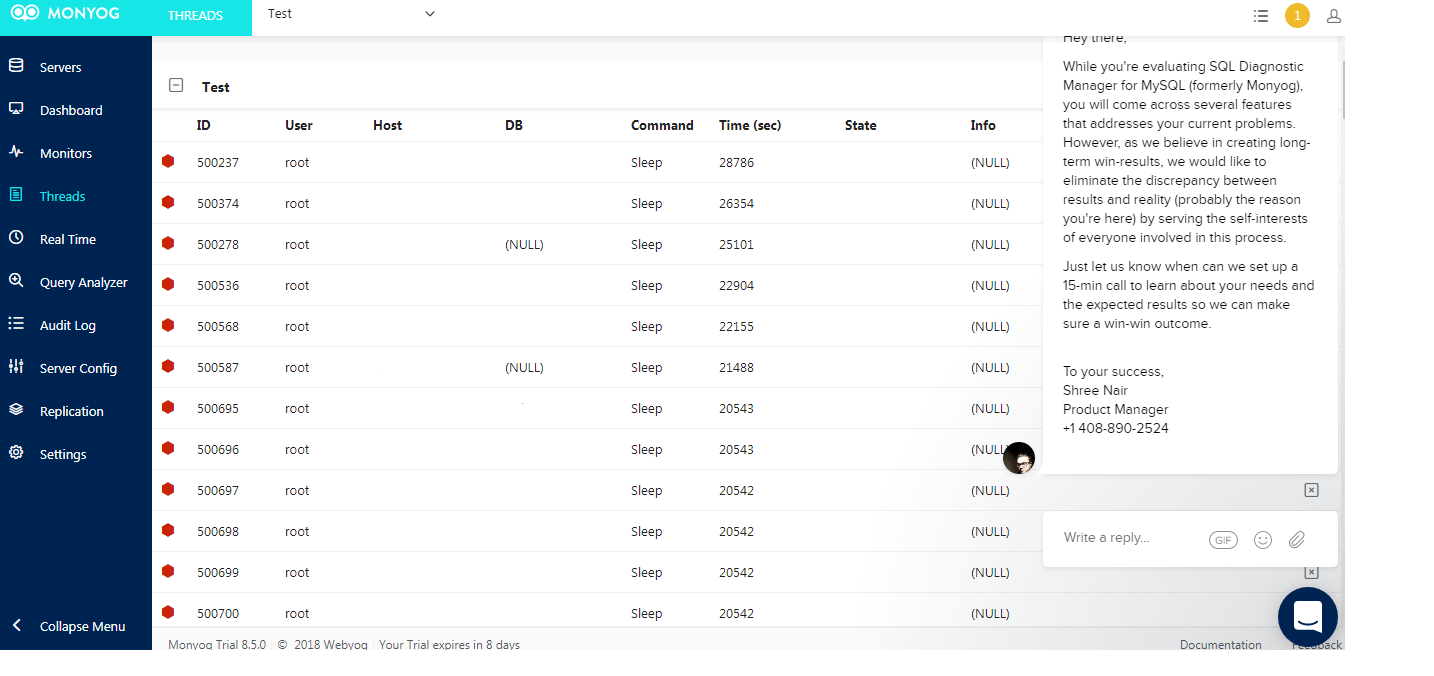
Task: Kill thread 500699 with the X icon
Action: [x=1311, y=572]
